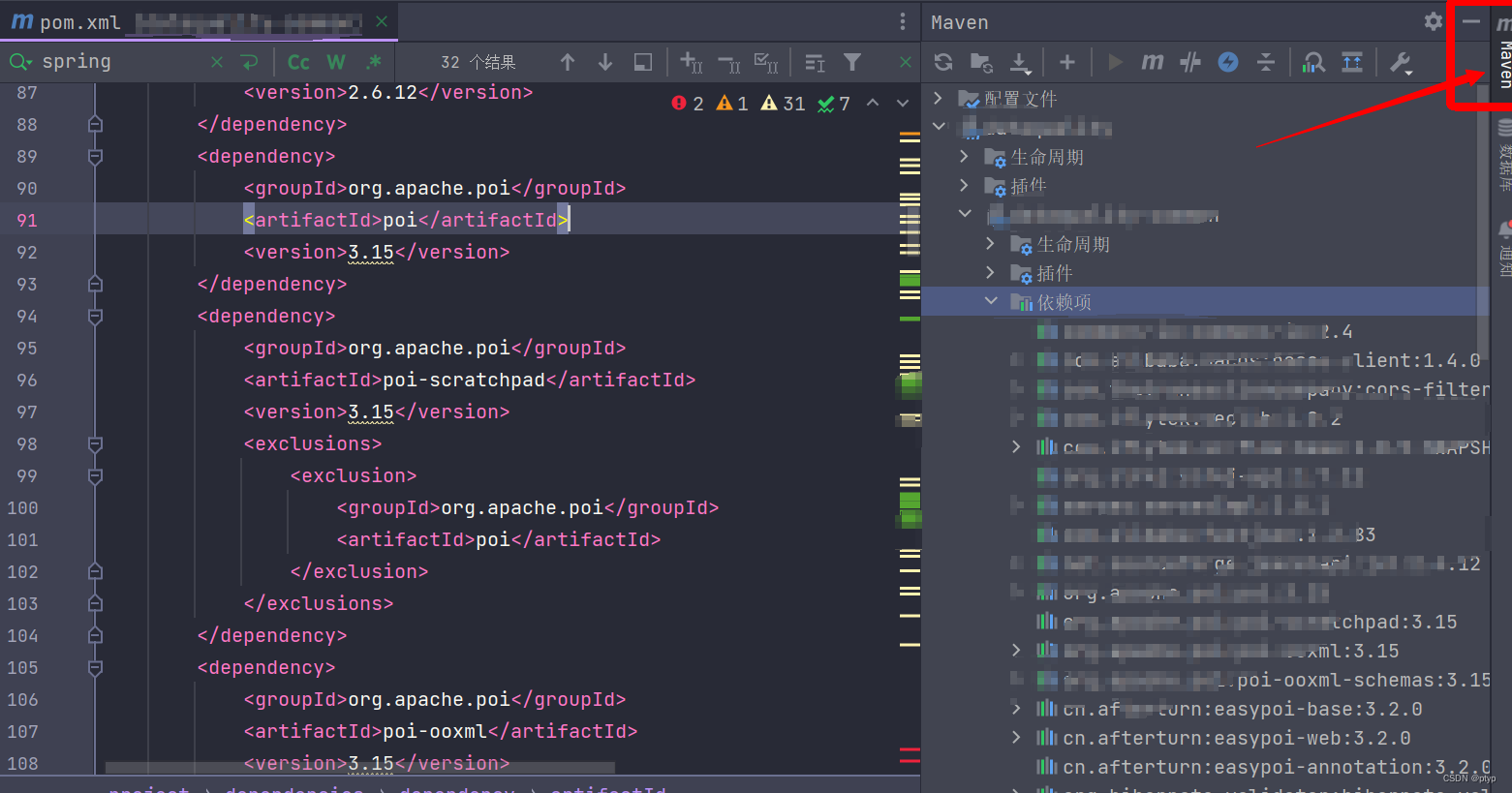This screenshot has width=1512, height=793.
Task: Close the find bar
Action: [906, 62]
